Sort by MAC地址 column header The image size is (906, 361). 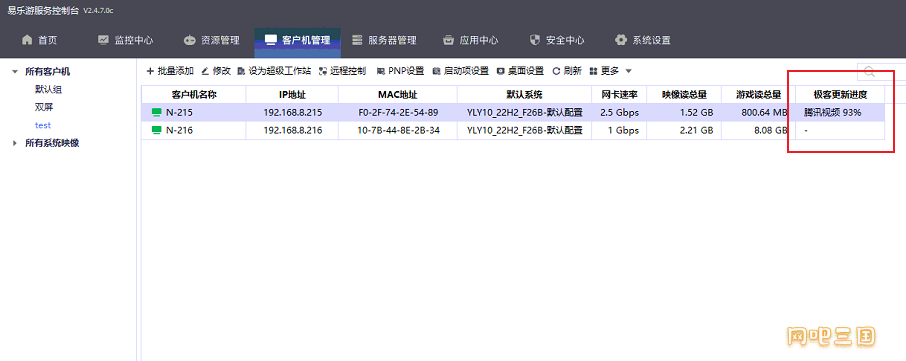point(398,95)
